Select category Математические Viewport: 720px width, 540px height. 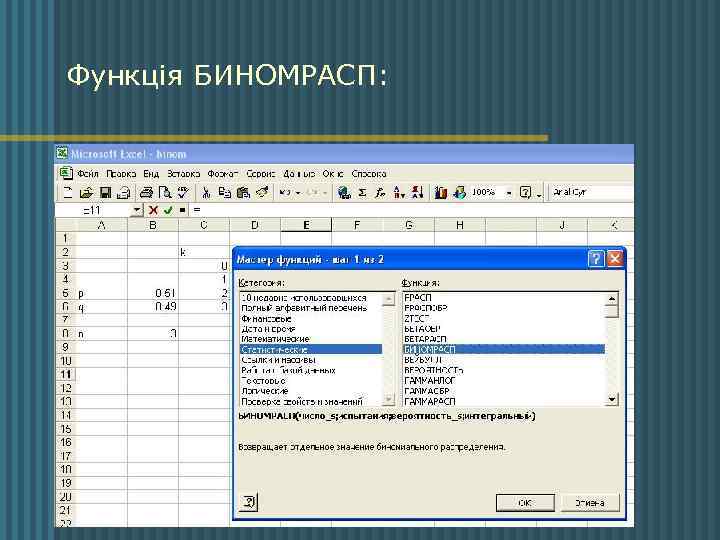[310, 339]
